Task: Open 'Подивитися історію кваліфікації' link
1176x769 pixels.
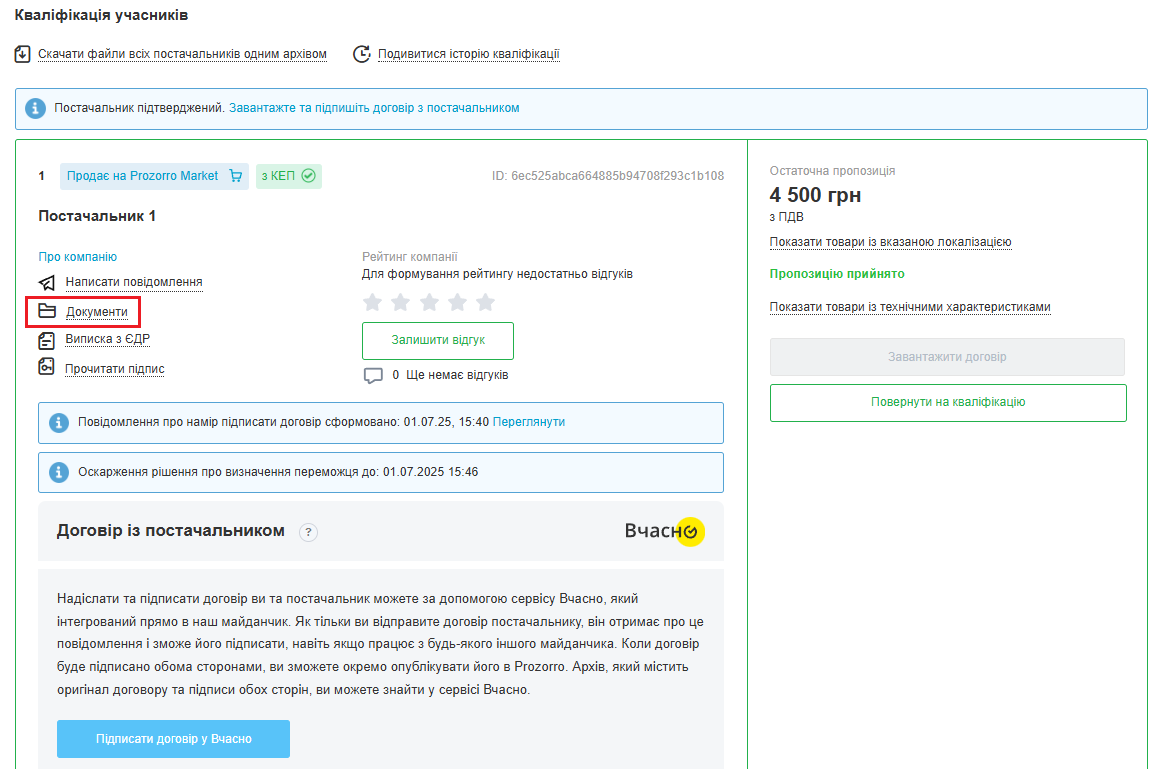Action: [x=468, y=54]
